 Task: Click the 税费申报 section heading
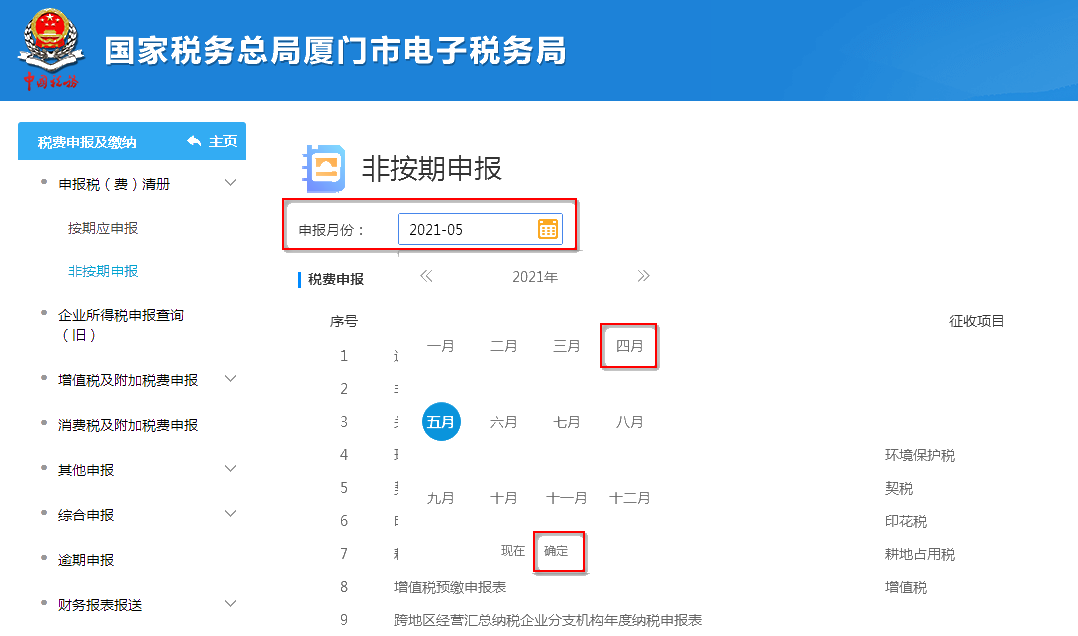[x=336, y=279]
